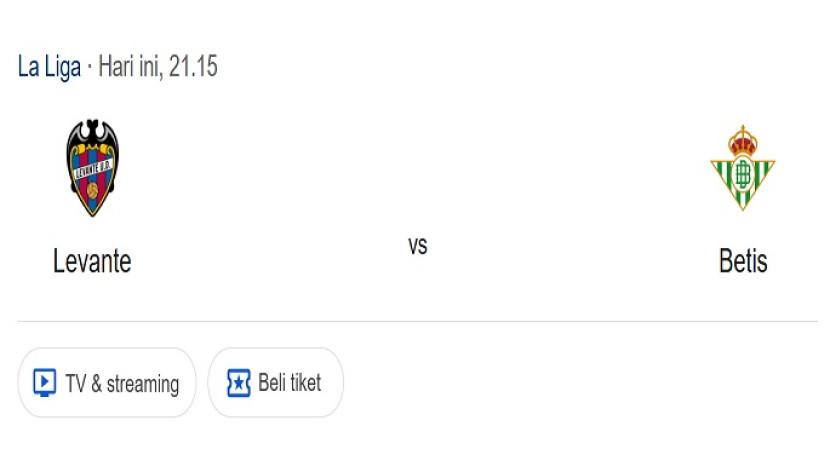Click the TV play icon

[44, 383]
